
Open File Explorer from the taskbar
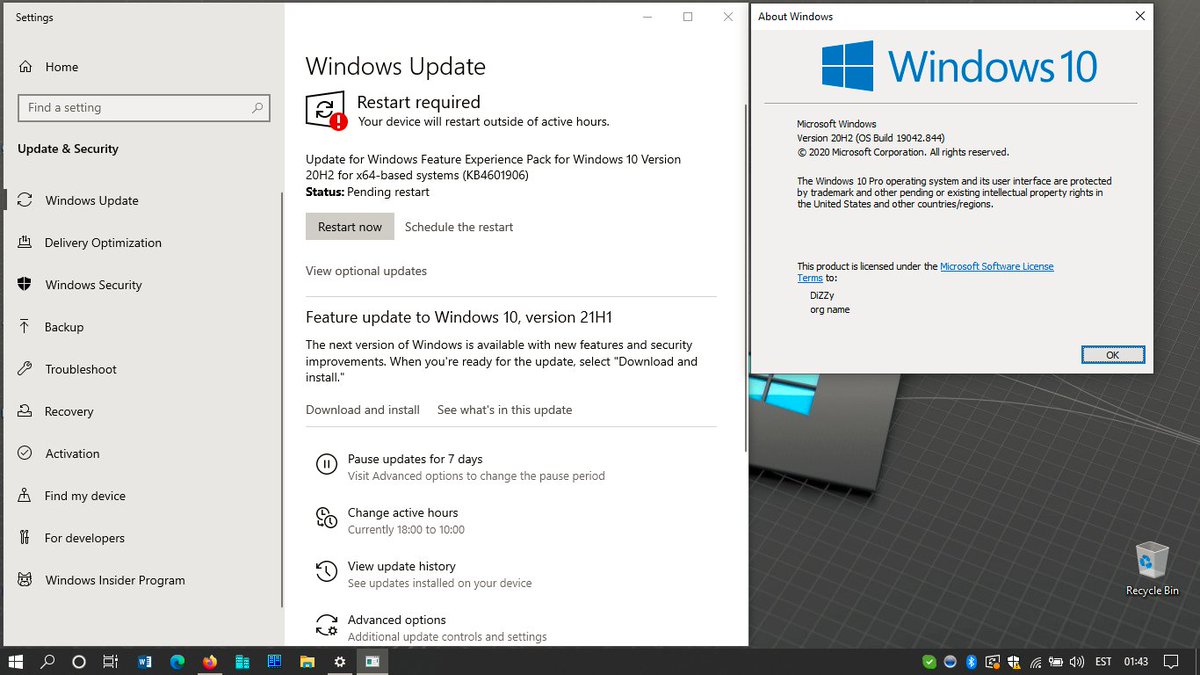(x=307, y=662)
